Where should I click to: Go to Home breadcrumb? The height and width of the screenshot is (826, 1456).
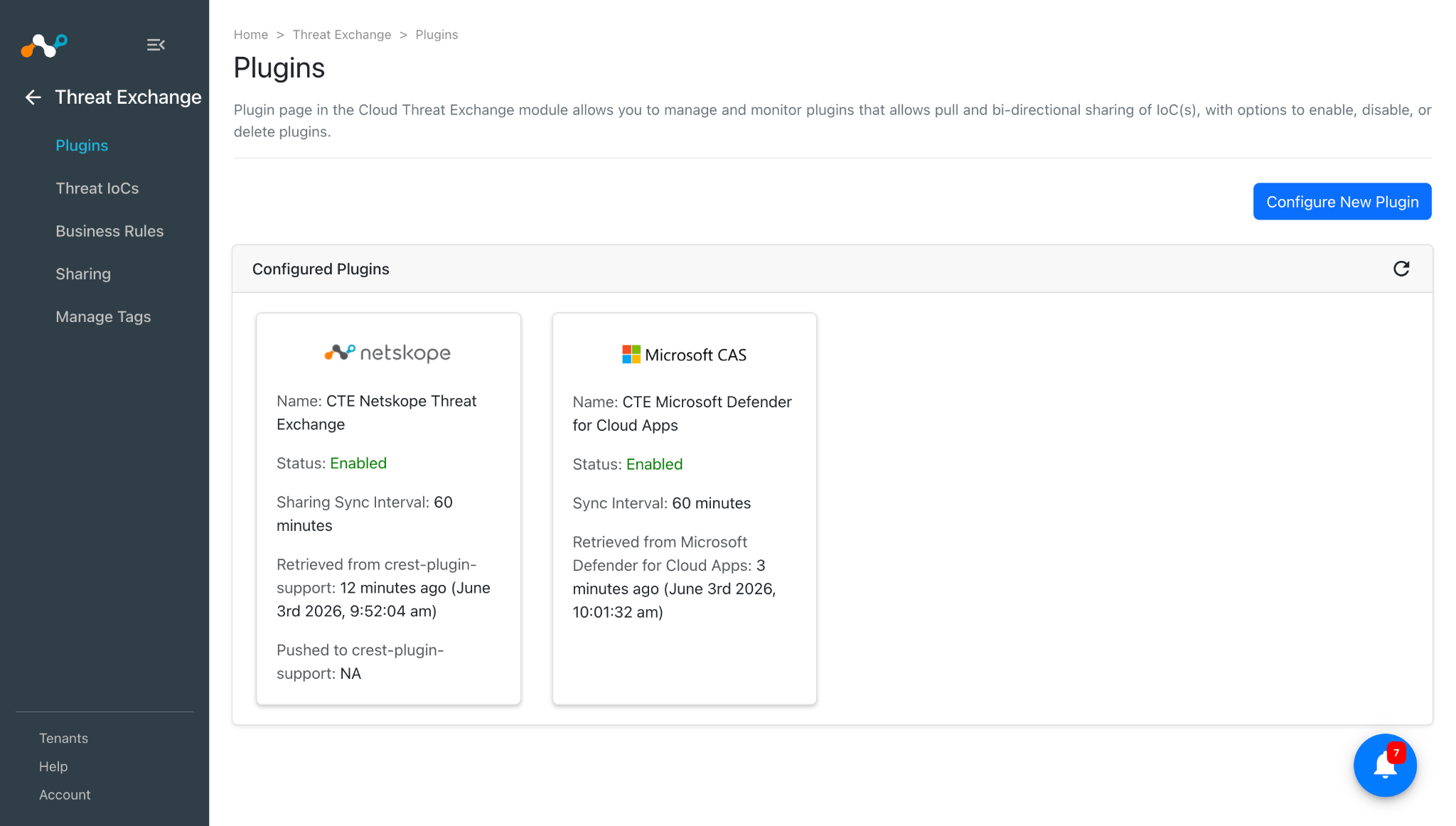point(251,35)
